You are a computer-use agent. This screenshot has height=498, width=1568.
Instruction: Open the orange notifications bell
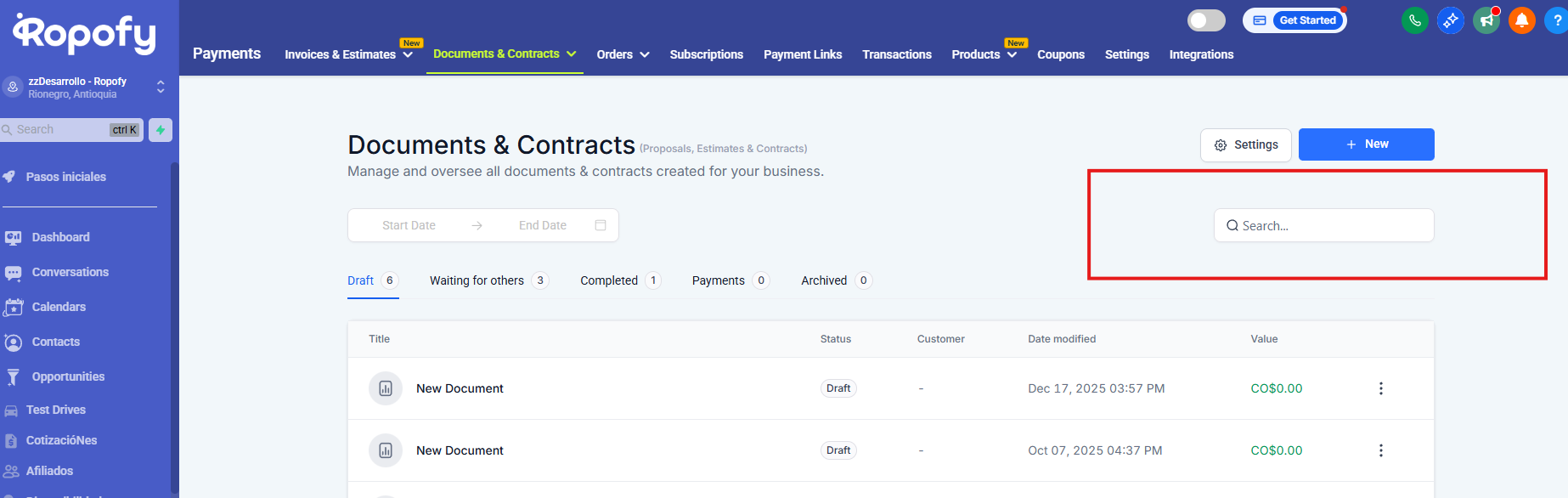pyautogui.click(x=1521, y=20)
